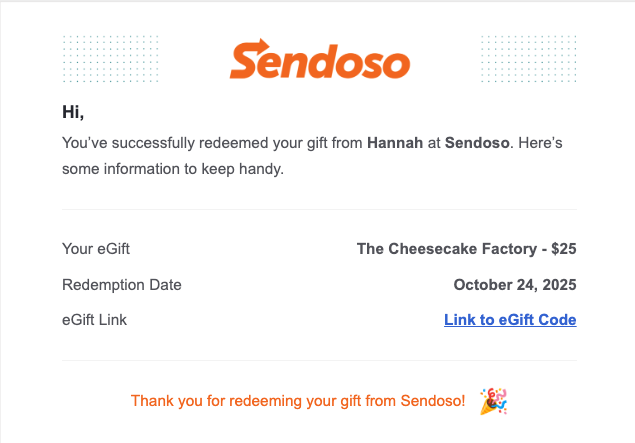The image size is (635, 443).
Task: Click the right dotted pattern decoration
Action: coord(528,58)
